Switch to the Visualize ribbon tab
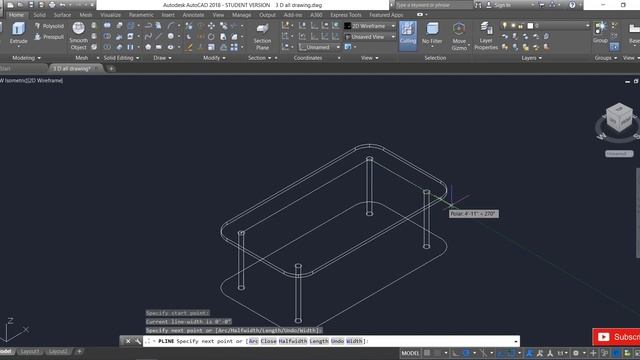Screen dimensions: 640x360 [111, 15]
